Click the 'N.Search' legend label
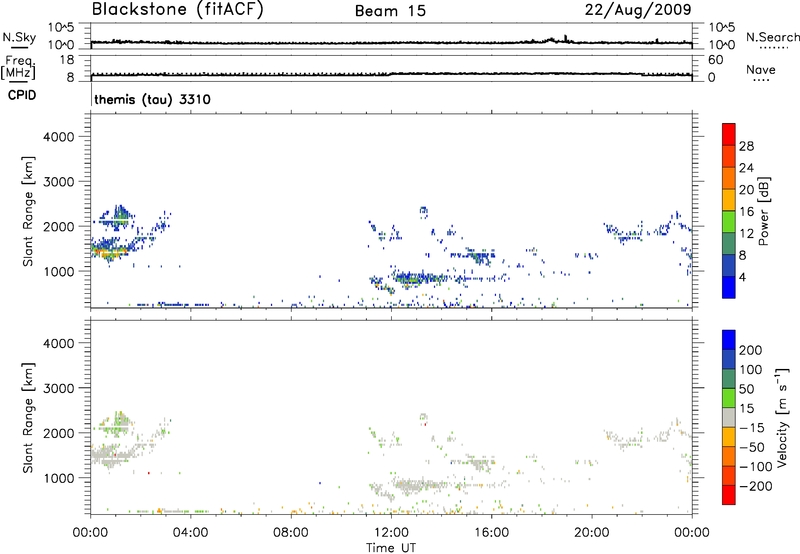The height and width of the screenshot is (554, 800). coord(772,37)
